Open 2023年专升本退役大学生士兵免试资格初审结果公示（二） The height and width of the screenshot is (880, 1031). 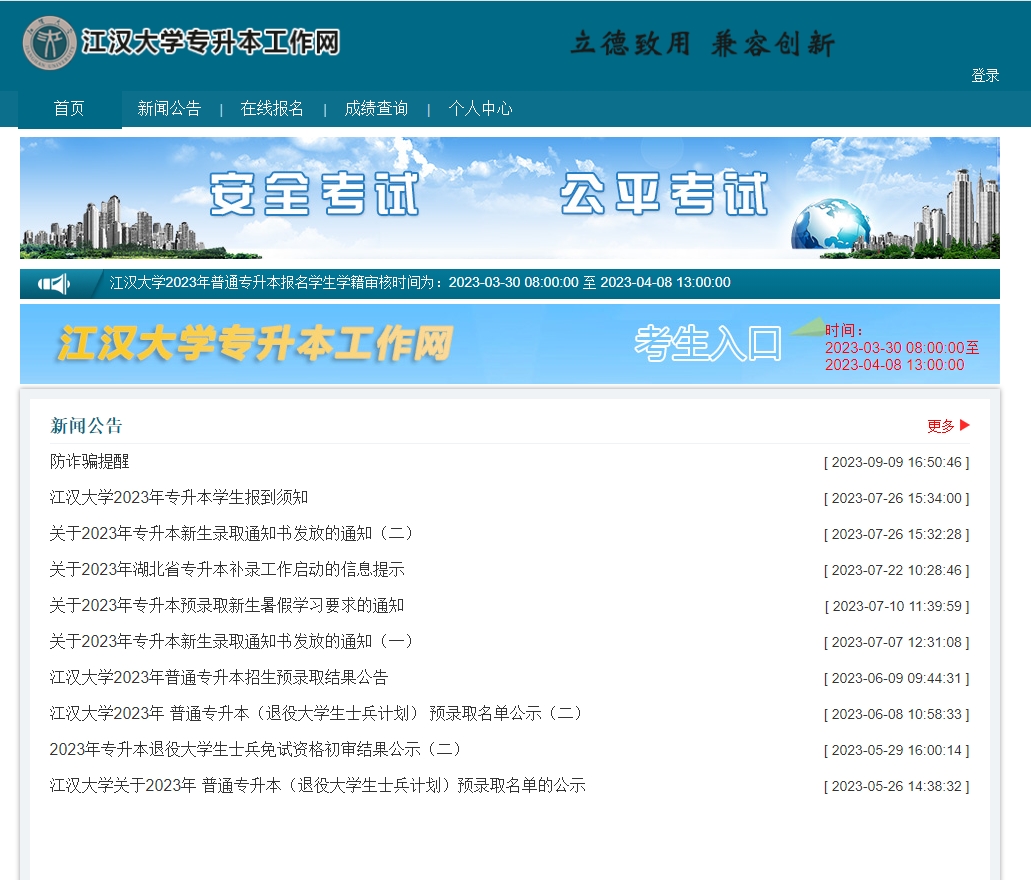(255, 749)
